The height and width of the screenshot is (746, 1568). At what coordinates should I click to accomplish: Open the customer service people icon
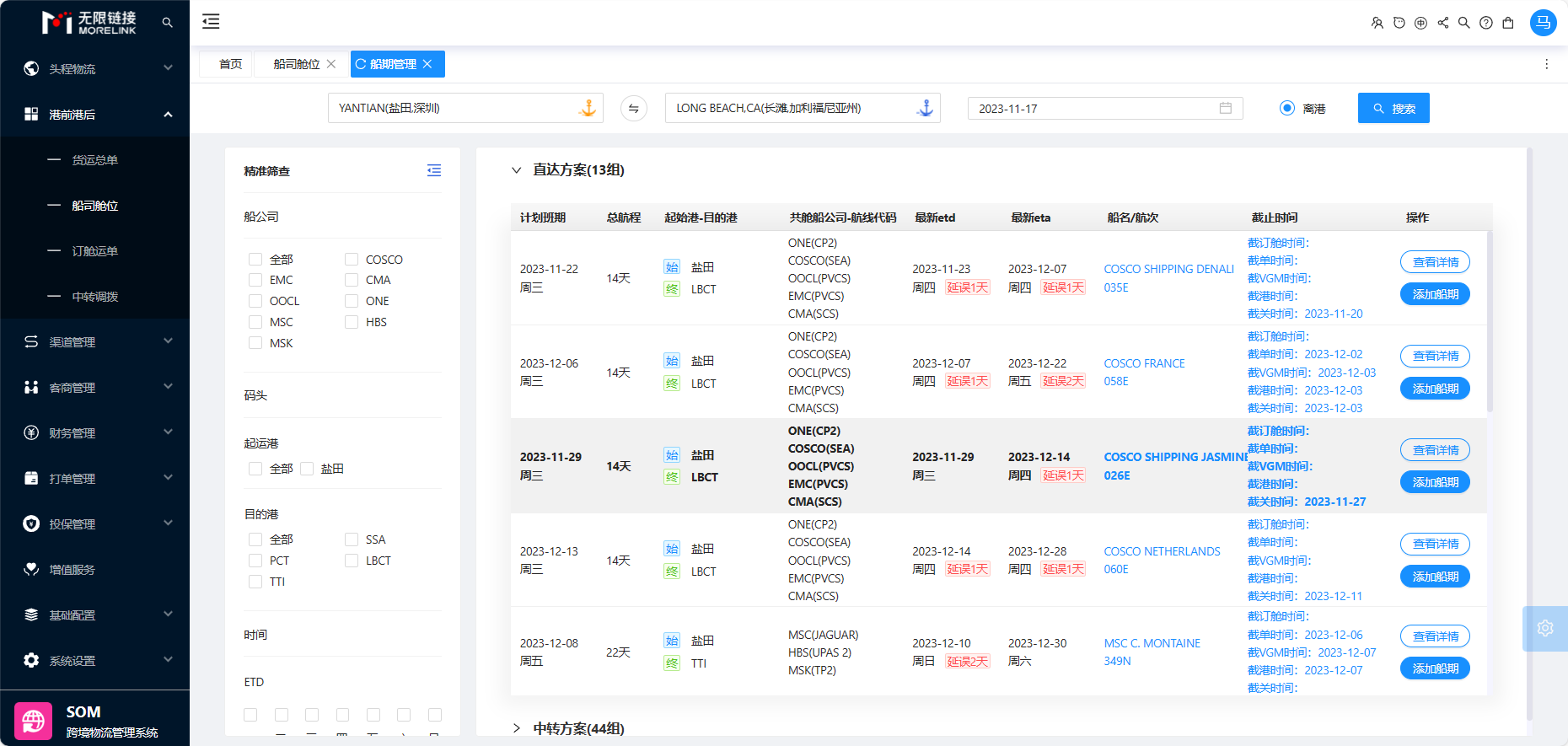(1377, 23)
